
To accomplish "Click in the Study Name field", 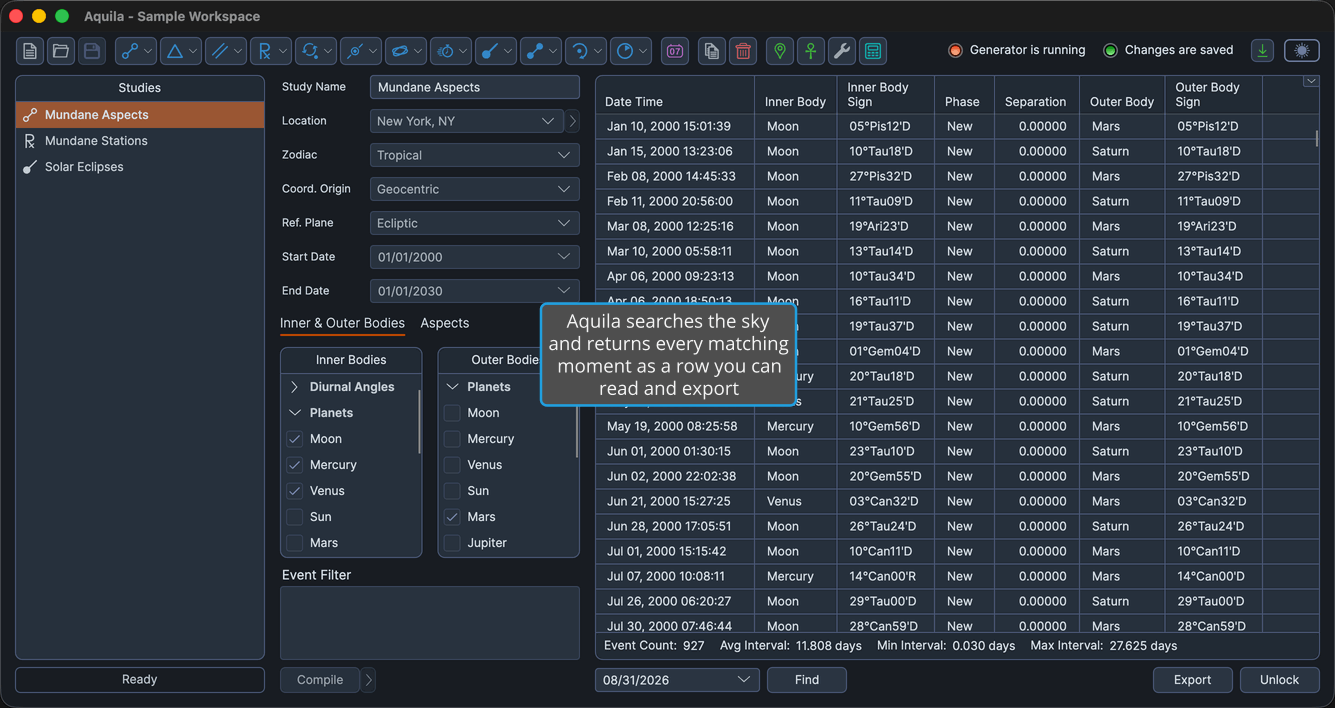I will [474, 87].
